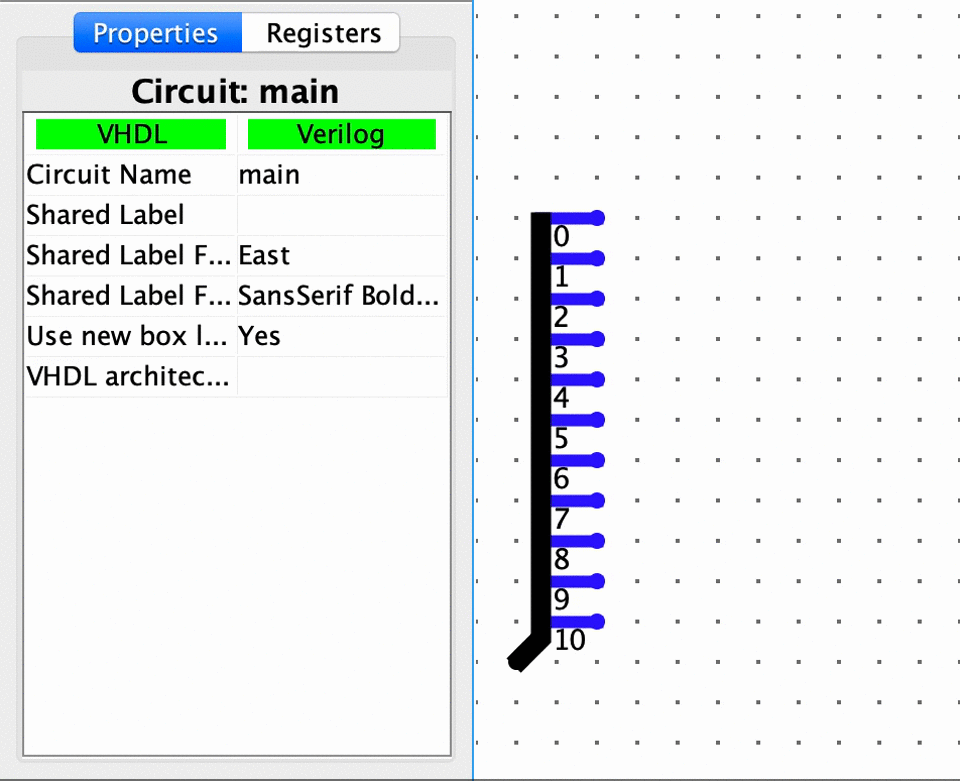960x781 pixels.
Task: Click splitter output pin 10 endpoint
Action: 598,622
